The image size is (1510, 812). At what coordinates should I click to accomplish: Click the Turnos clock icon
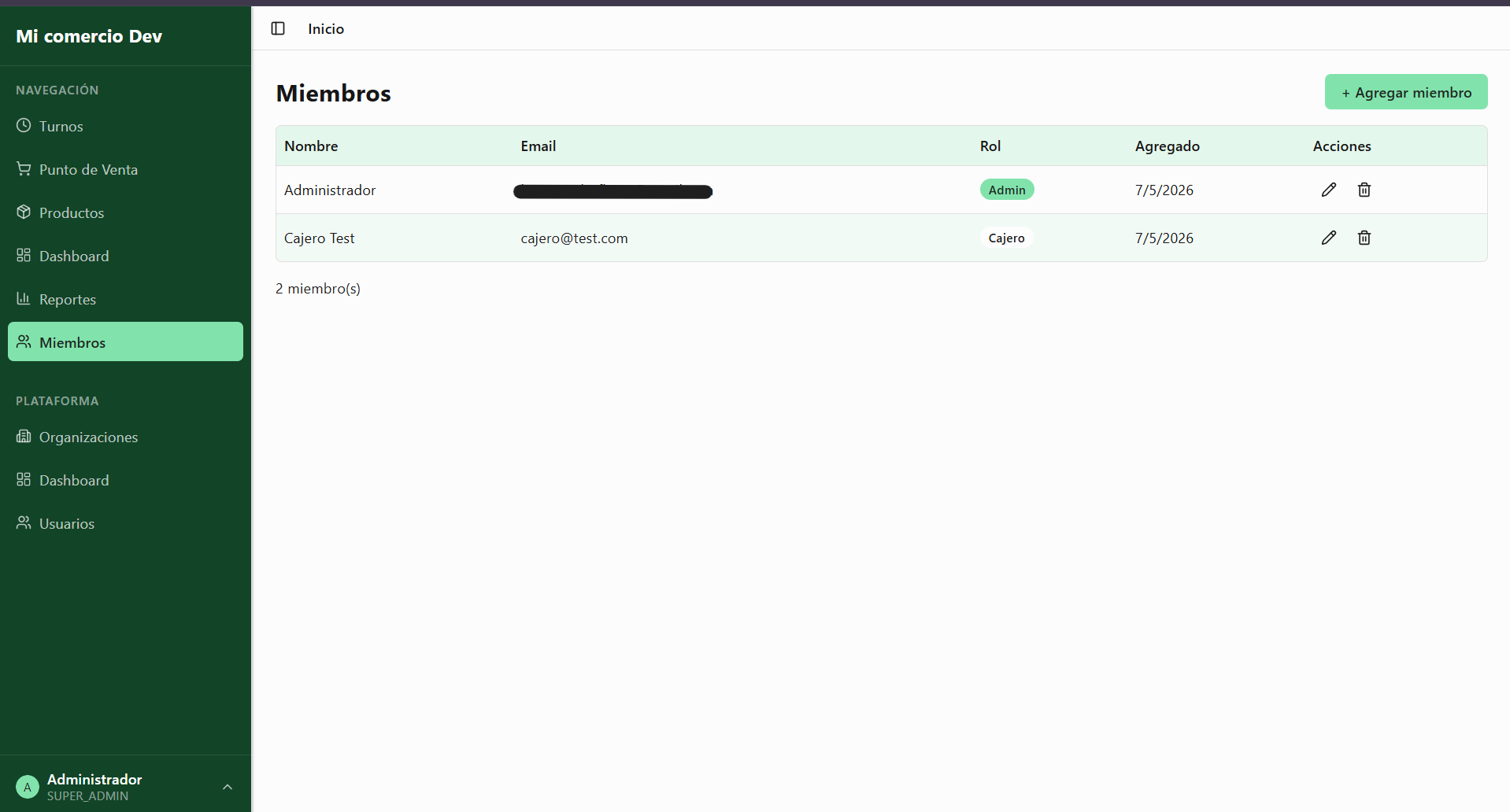[x=24, y=125]
